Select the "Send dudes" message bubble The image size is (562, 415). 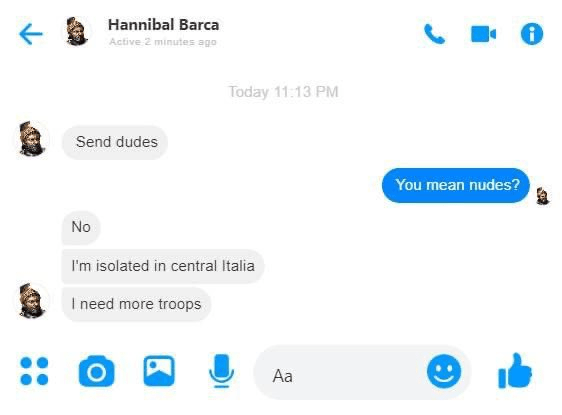115,142
